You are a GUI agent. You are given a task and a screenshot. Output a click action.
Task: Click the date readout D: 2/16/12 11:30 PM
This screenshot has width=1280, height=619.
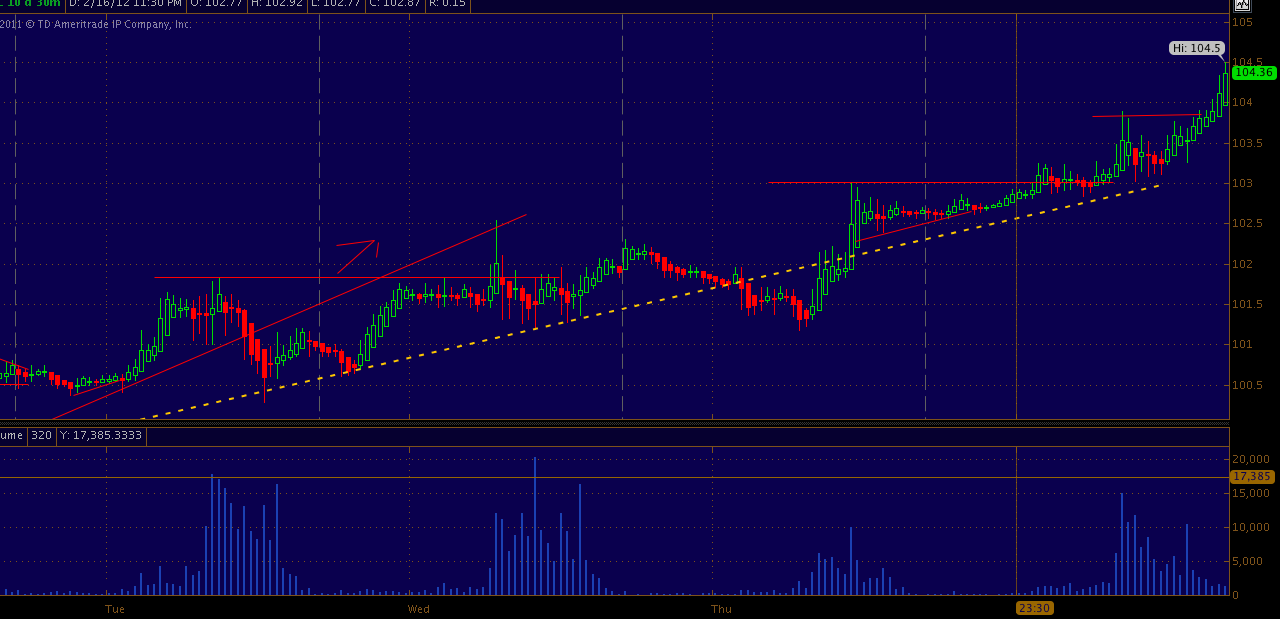coord(126,4)
